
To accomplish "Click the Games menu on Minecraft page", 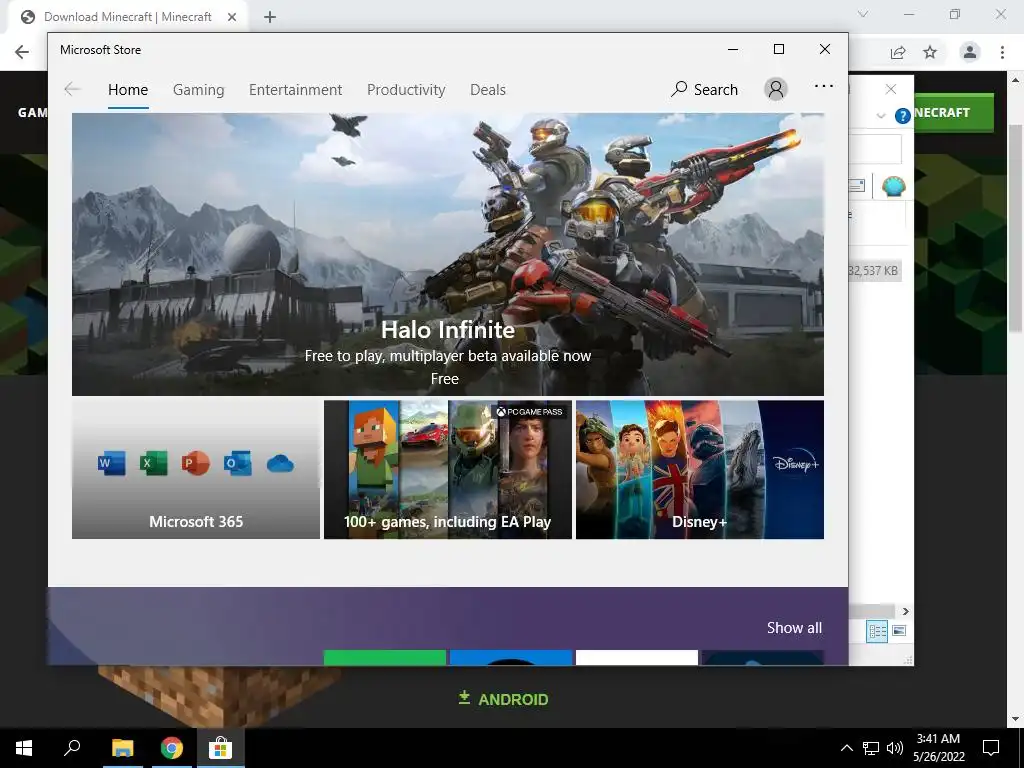I will pyautogui.click(x=32, y=112).
